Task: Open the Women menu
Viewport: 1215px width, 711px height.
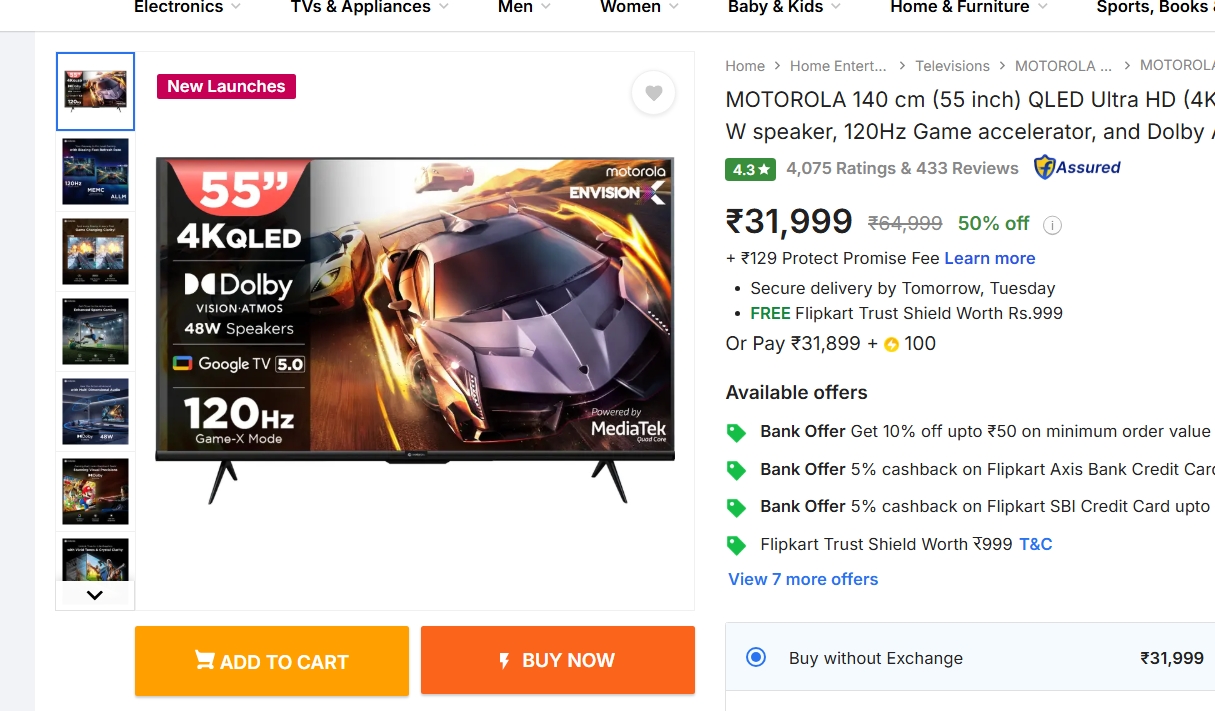Action: 638,8
